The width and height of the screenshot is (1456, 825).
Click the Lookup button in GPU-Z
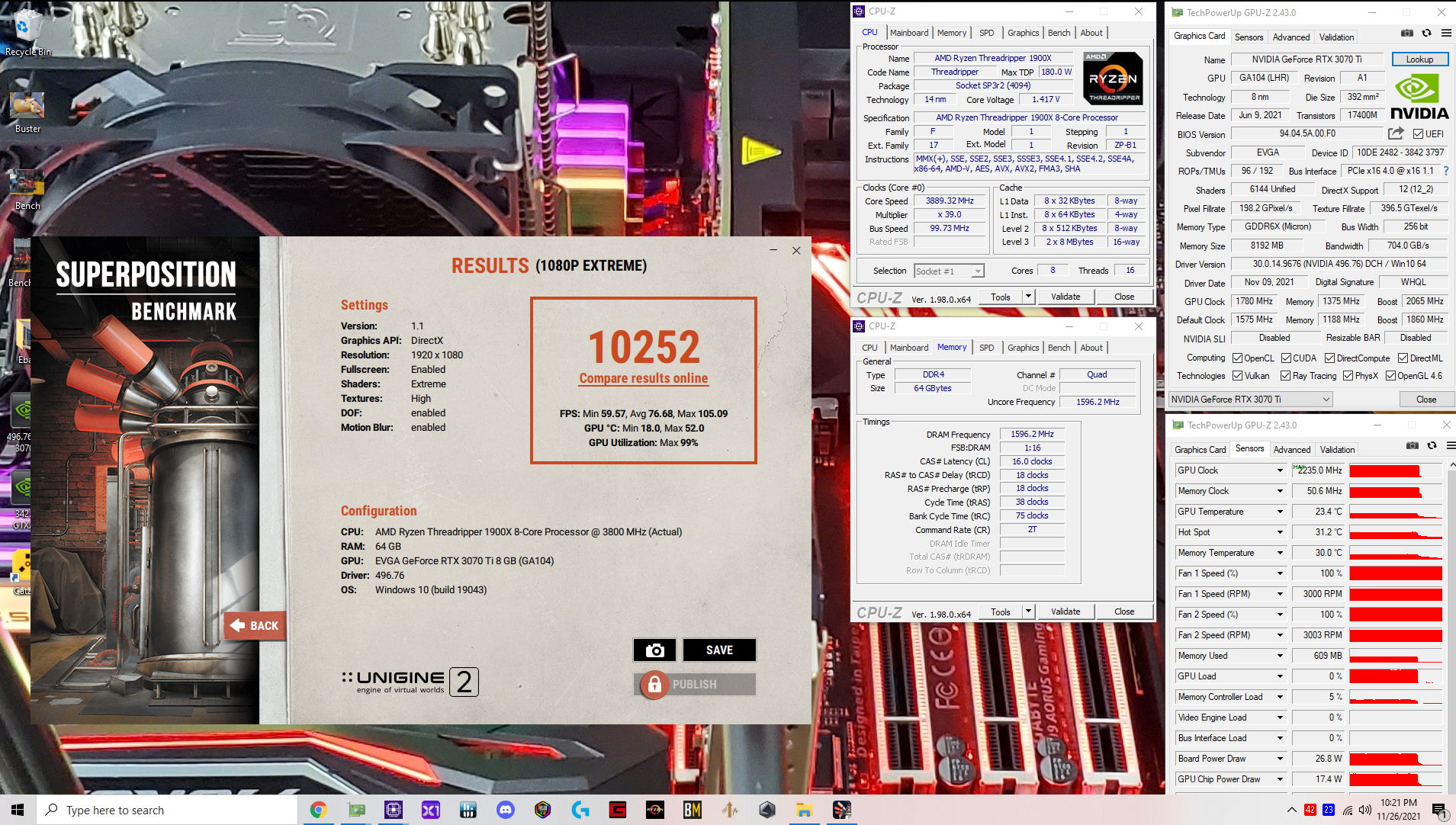click(x=1419, y=59)
